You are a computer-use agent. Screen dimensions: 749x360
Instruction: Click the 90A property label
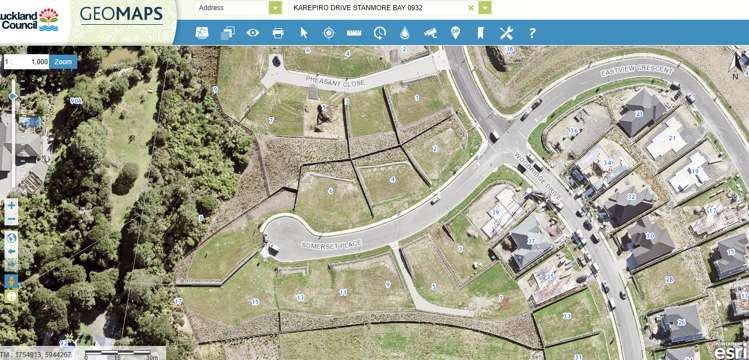pyautogui.click(x=75, y=101)
